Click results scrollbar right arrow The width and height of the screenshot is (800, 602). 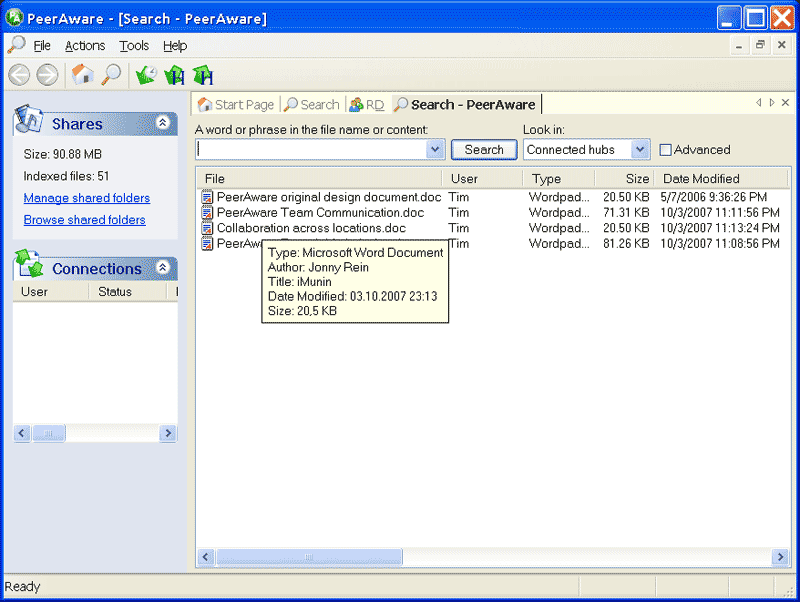coord(780,557)
